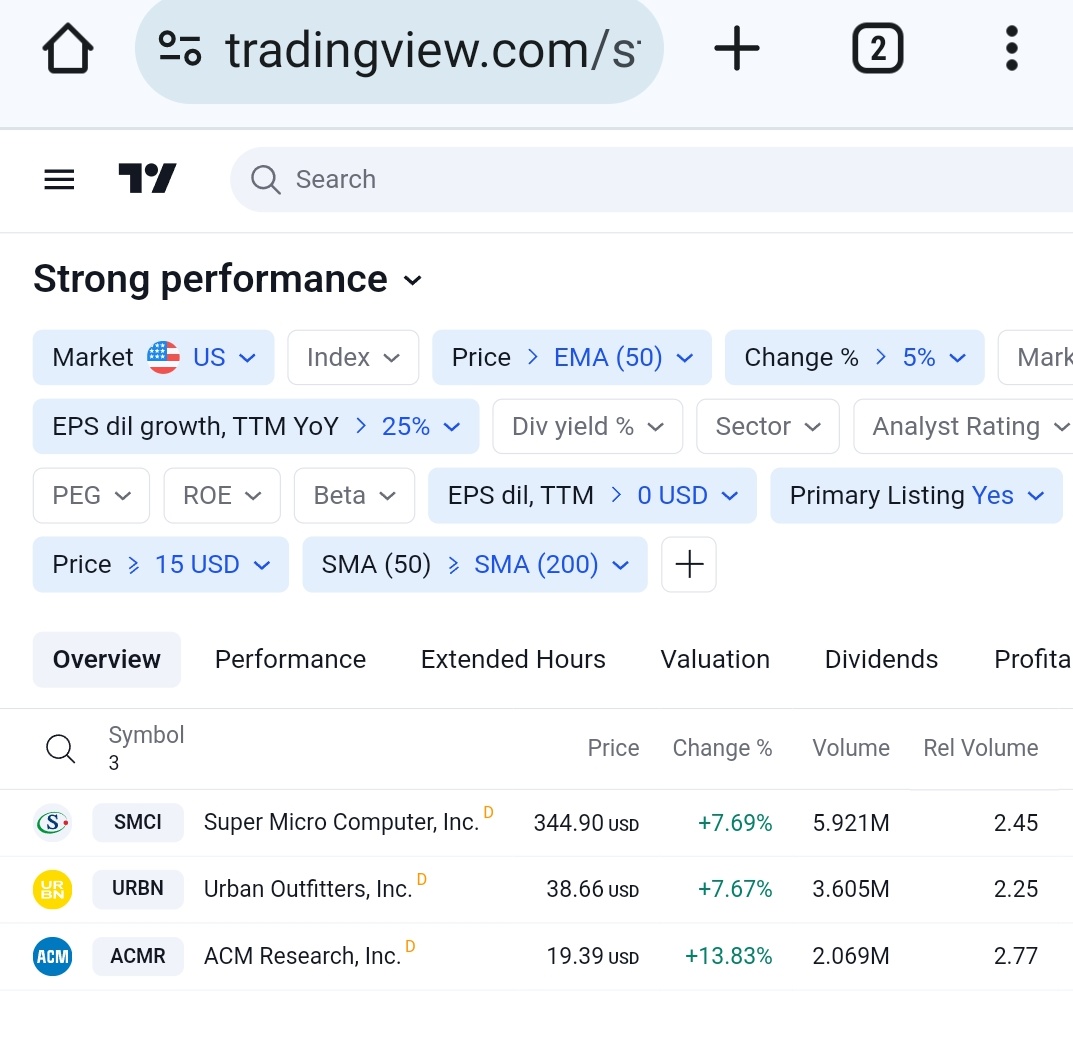Click URBN relative volume 2.25
Image resolution: width=1073 pixels, height=1041 pixels.
(x=1016, y=889)
